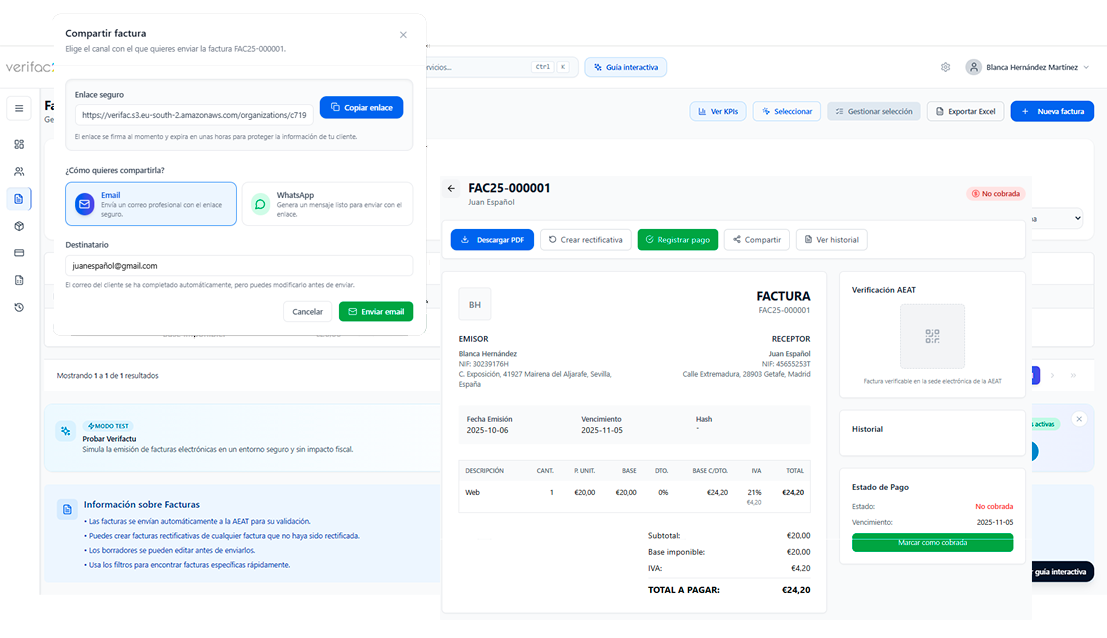Viewport: 1107px width, 638px height.
Task: Select the Email sharing option
Action: tap(150, 203)
